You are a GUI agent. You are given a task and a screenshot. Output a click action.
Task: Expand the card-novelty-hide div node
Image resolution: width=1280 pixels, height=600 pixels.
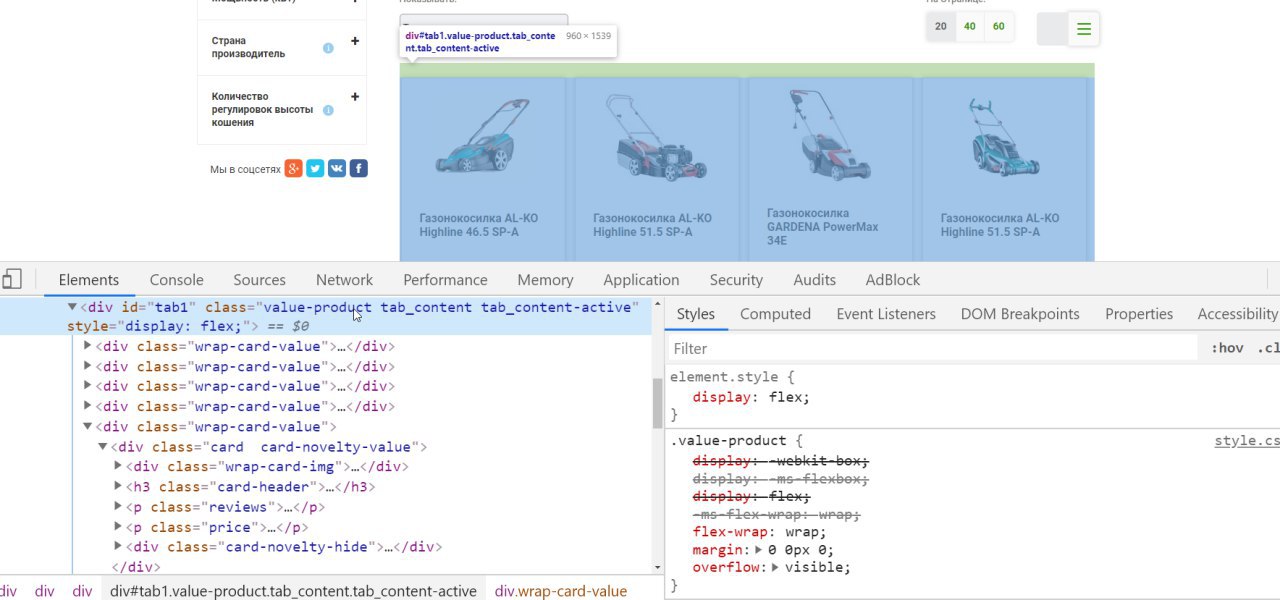[x=118, y=546]
